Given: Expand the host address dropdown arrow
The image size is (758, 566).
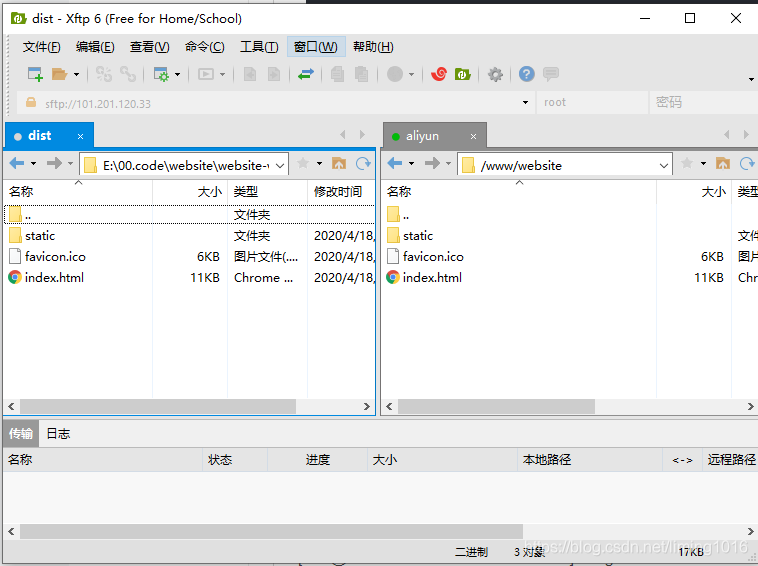Looking at the screenshot, I should (x=525, y=102).
